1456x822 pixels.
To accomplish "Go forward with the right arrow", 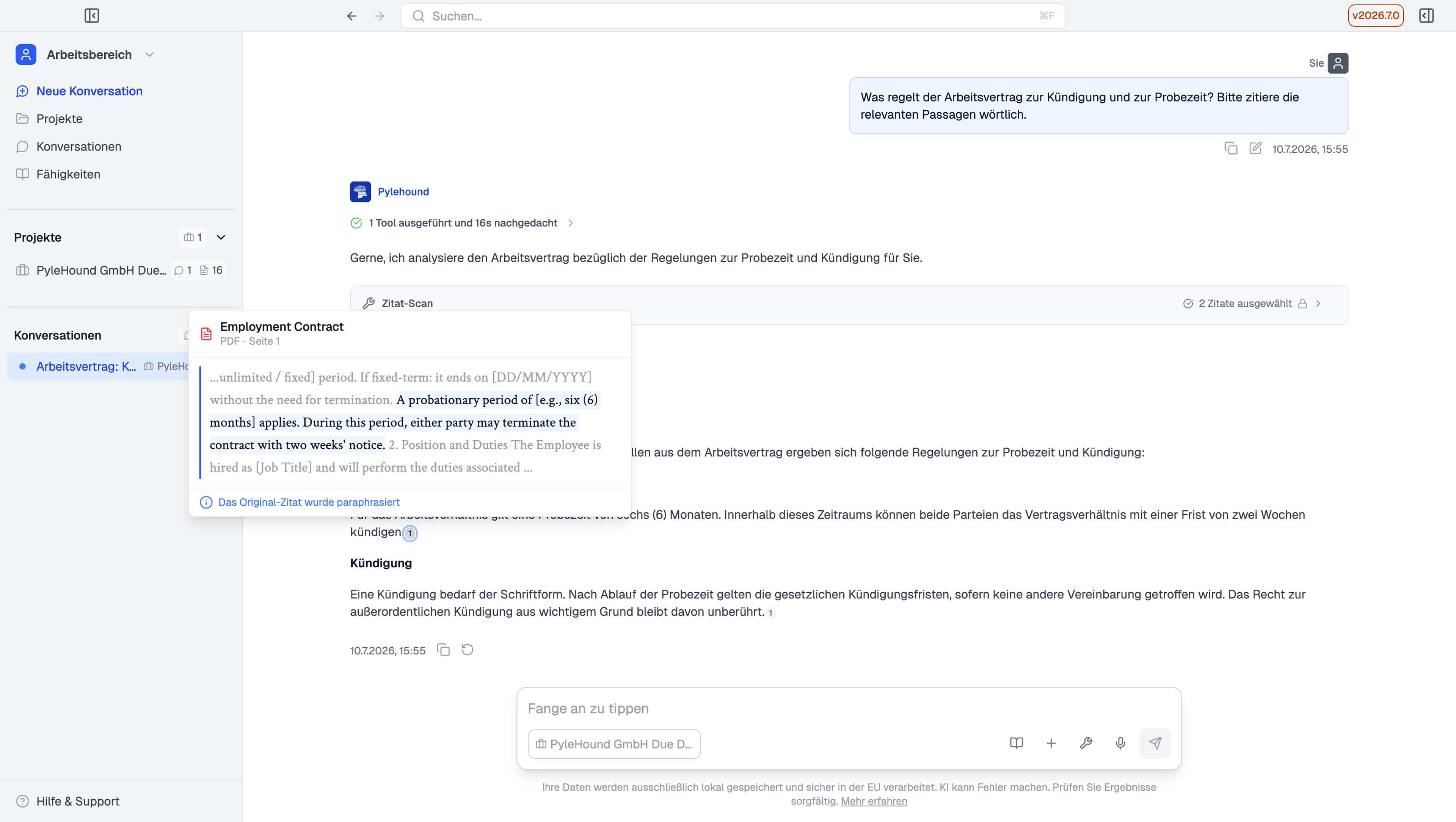I will [380, 16].
